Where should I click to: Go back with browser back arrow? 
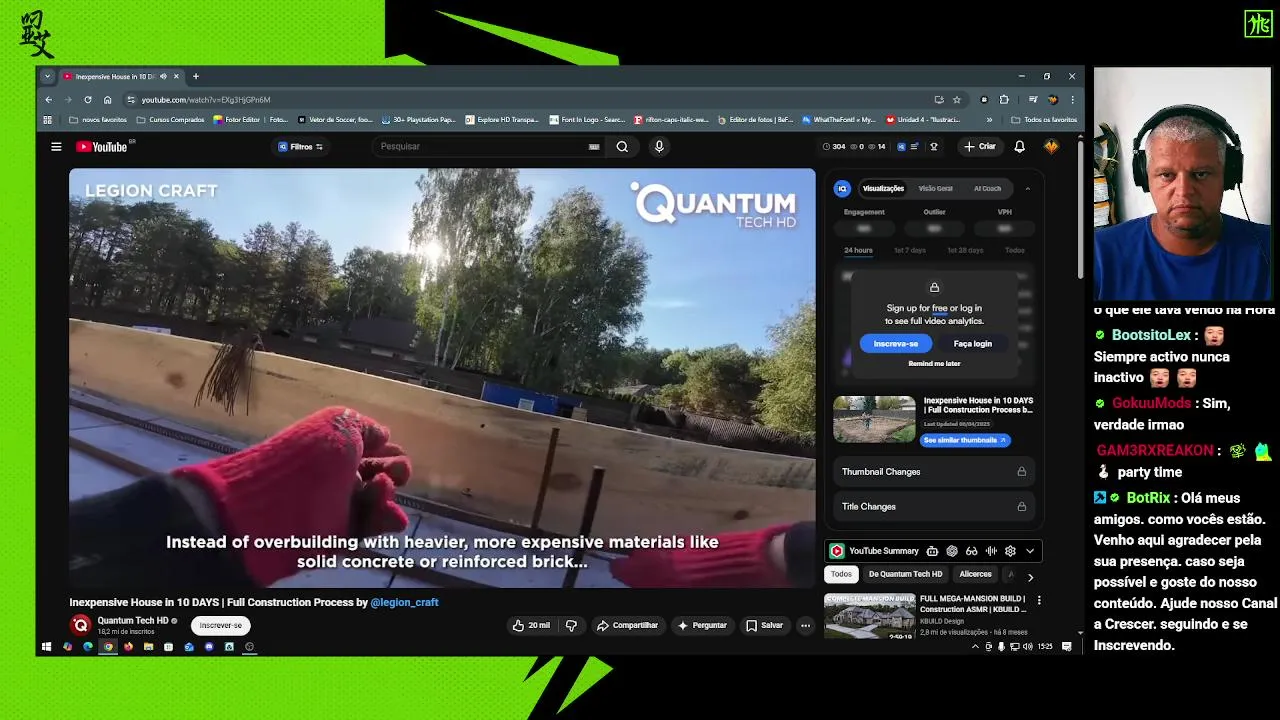(x=48, y=100)
